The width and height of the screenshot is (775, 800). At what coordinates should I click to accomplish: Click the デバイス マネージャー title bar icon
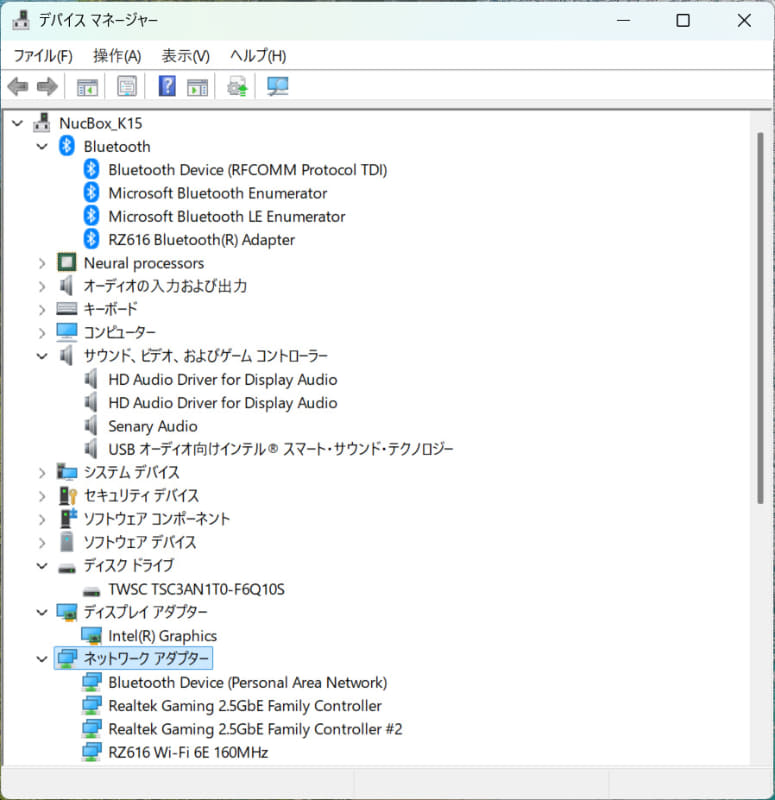[x=21, y=20]
